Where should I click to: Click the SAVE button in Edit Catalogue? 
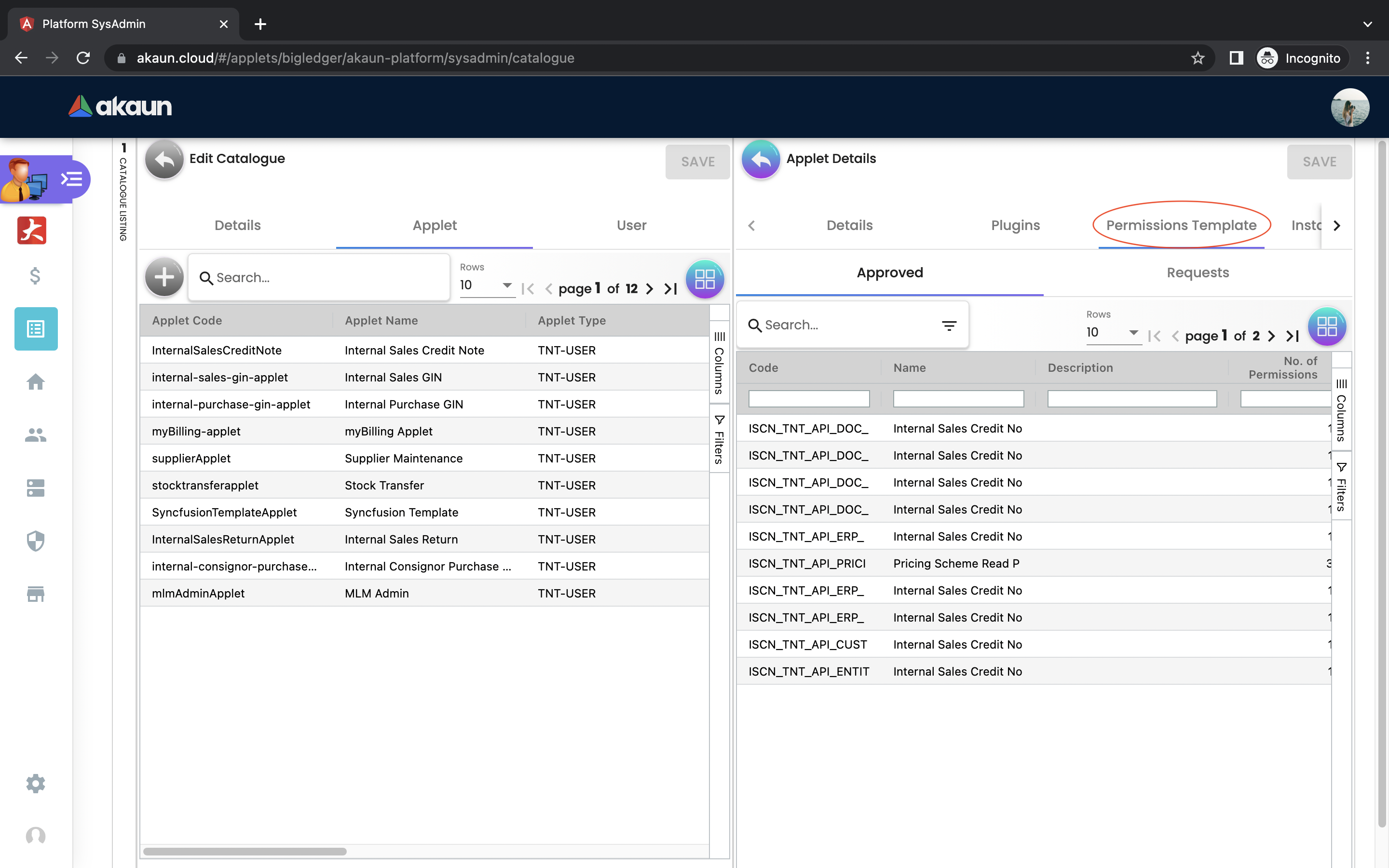click(697, 162)
